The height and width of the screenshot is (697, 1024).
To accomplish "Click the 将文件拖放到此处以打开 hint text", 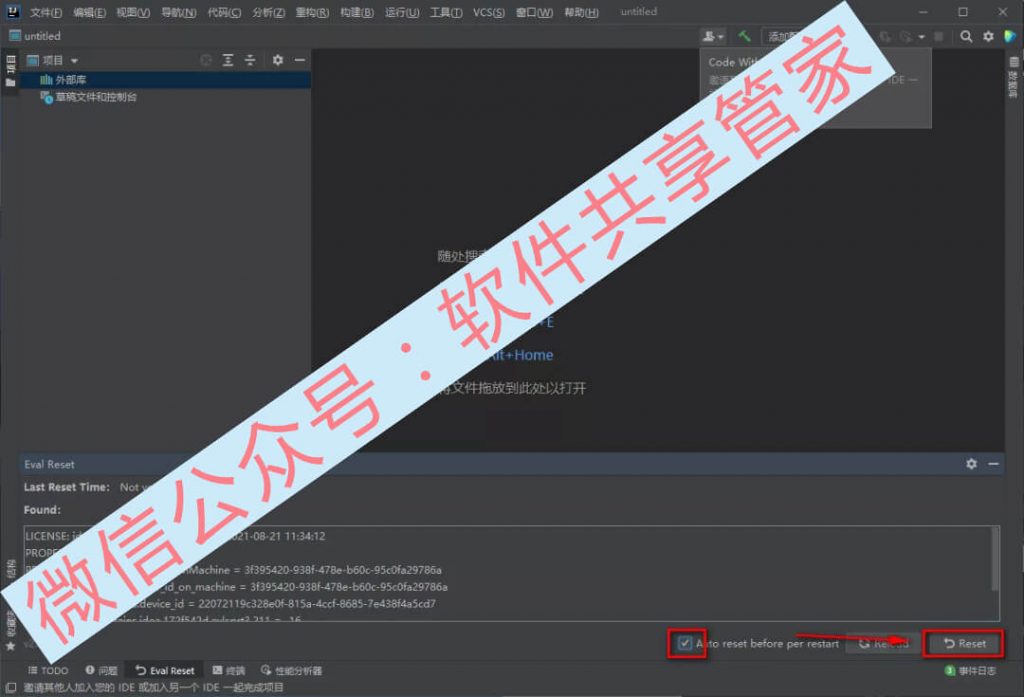I will point(512,388).
